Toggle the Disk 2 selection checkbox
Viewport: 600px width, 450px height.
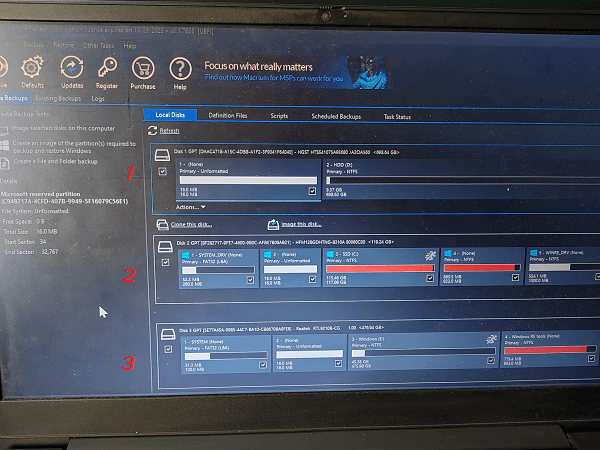coord(165,262)
